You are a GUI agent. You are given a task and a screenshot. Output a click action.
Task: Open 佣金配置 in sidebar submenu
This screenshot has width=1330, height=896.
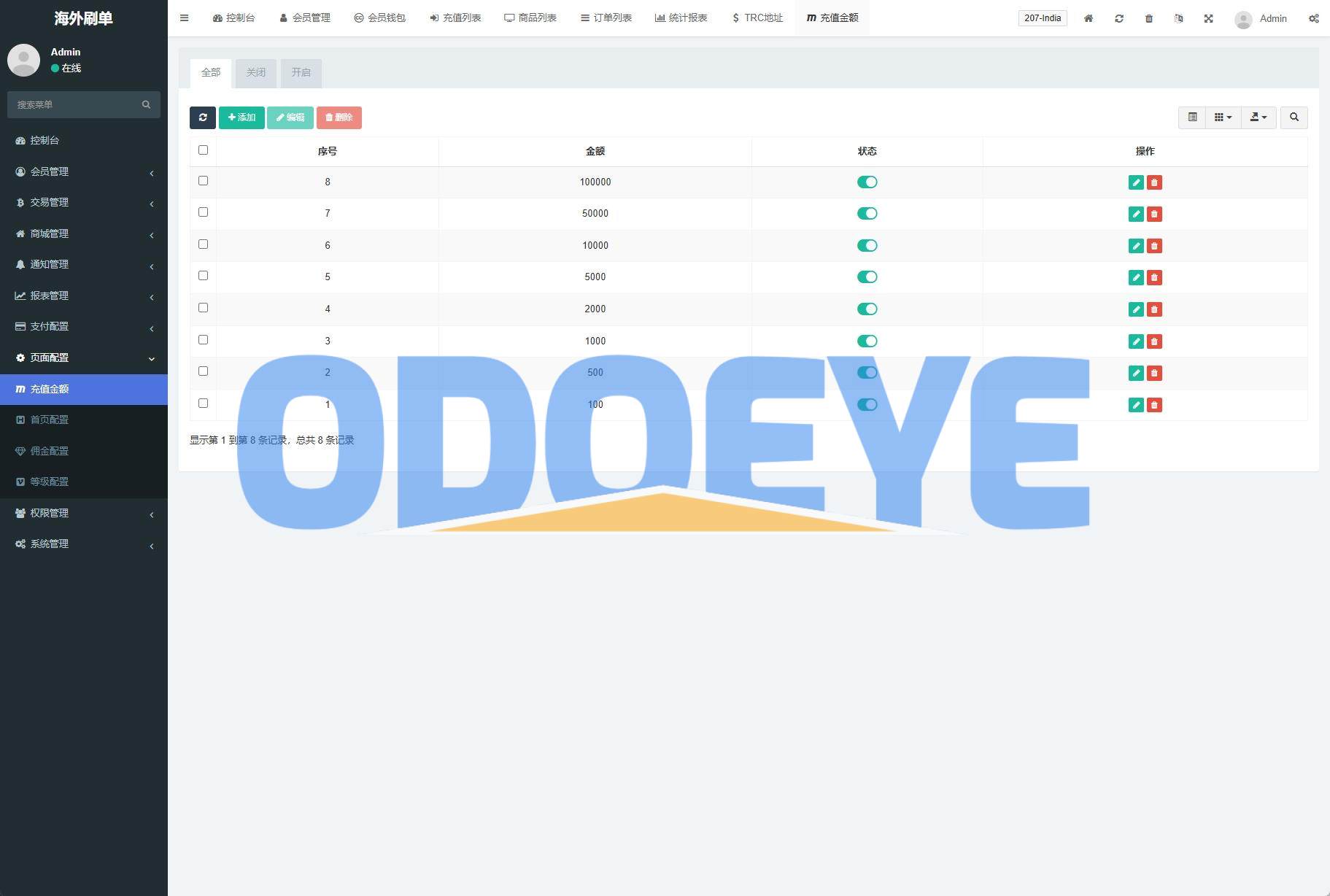pyautogui.click(x=84, y=451)
